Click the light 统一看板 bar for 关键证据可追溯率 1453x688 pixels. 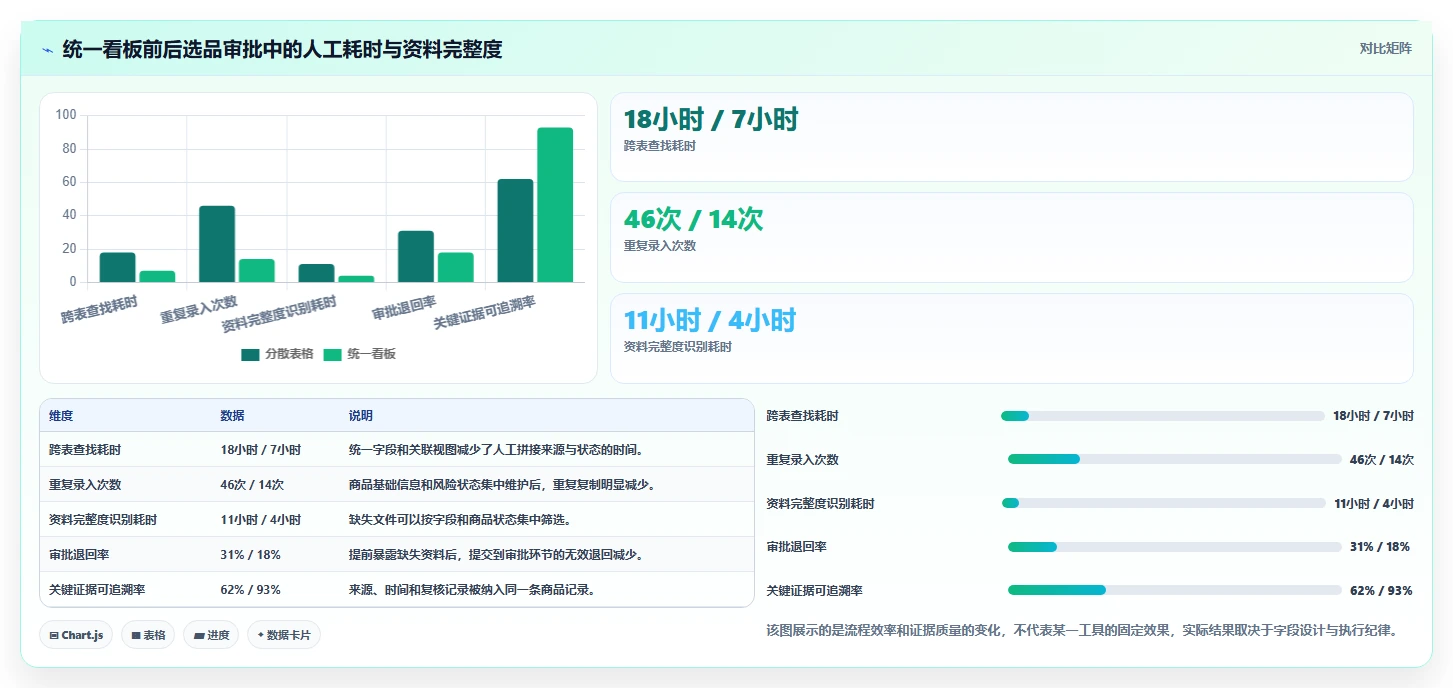(555, 205)
